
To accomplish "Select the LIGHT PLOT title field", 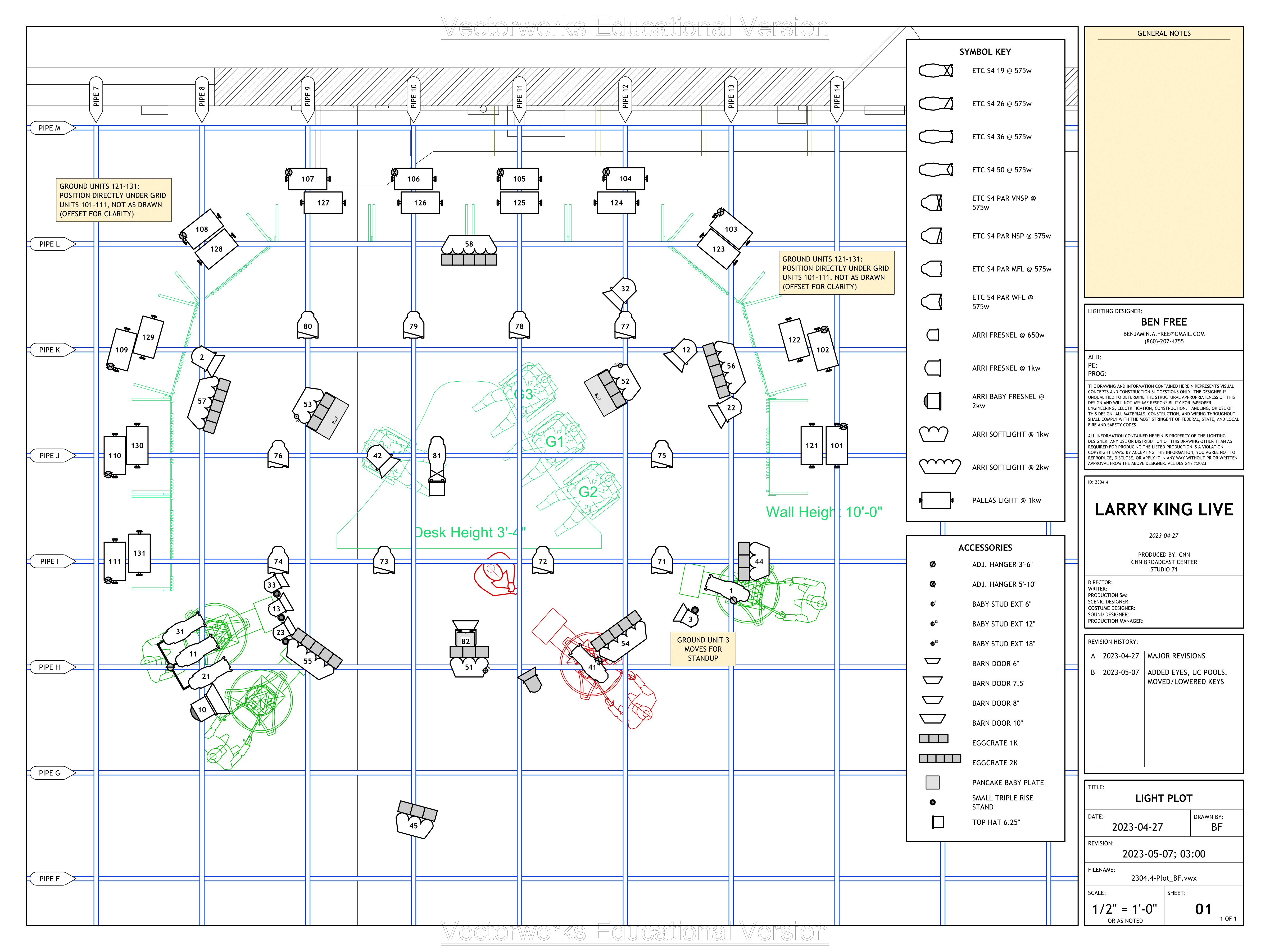I will pos(1164,798).
